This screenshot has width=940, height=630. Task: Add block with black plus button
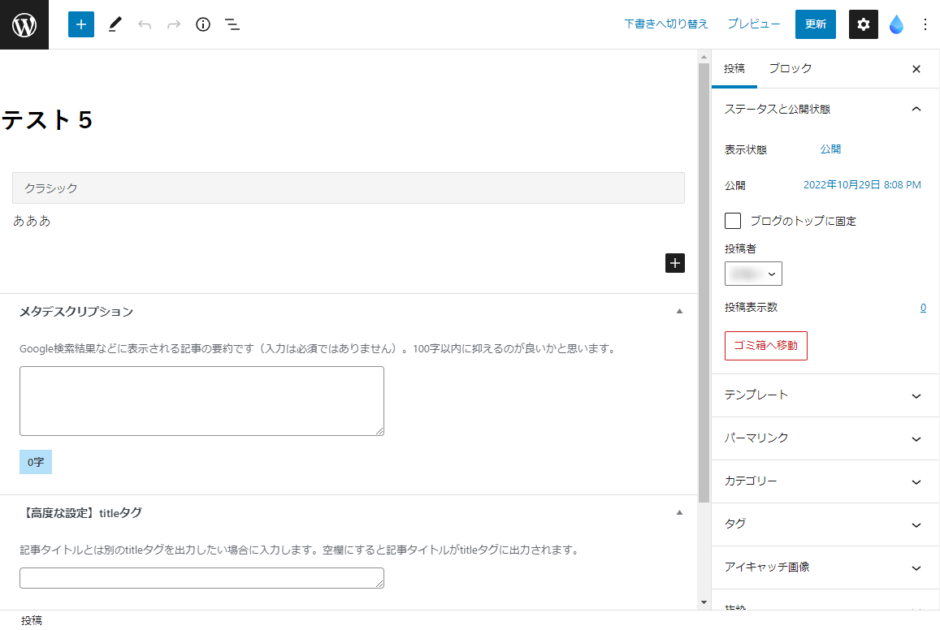(x=675, y=263)
